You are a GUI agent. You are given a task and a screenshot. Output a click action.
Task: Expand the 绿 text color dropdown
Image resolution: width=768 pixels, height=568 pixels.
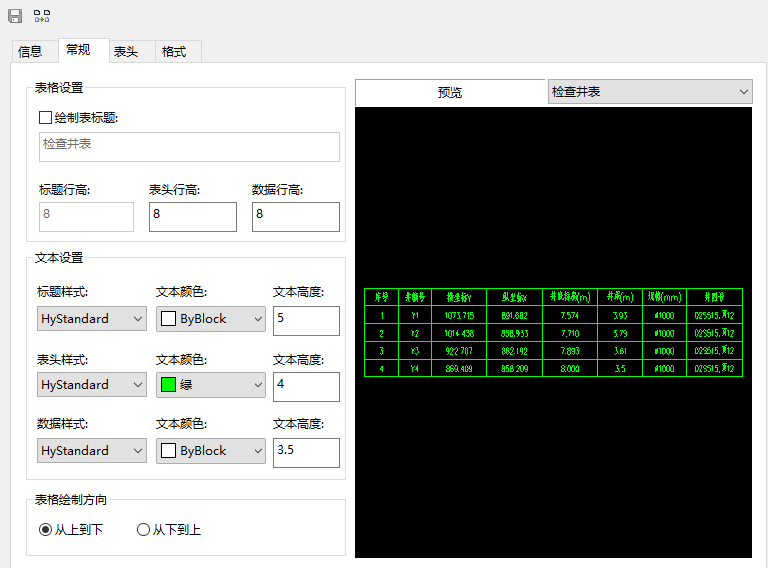[x=211, y=384]
